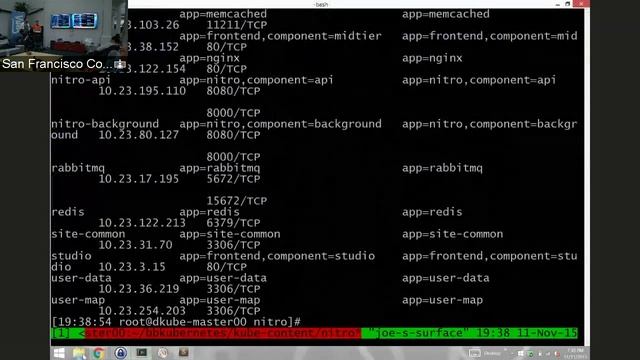Click label "app=frontend,component=midtier"
The width and height of the screenshot is (640, 360).
tap(280, 36)
